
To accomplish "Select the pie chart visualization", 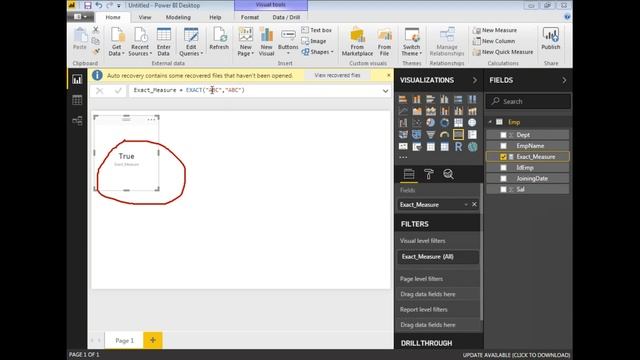I will point(431,123).
